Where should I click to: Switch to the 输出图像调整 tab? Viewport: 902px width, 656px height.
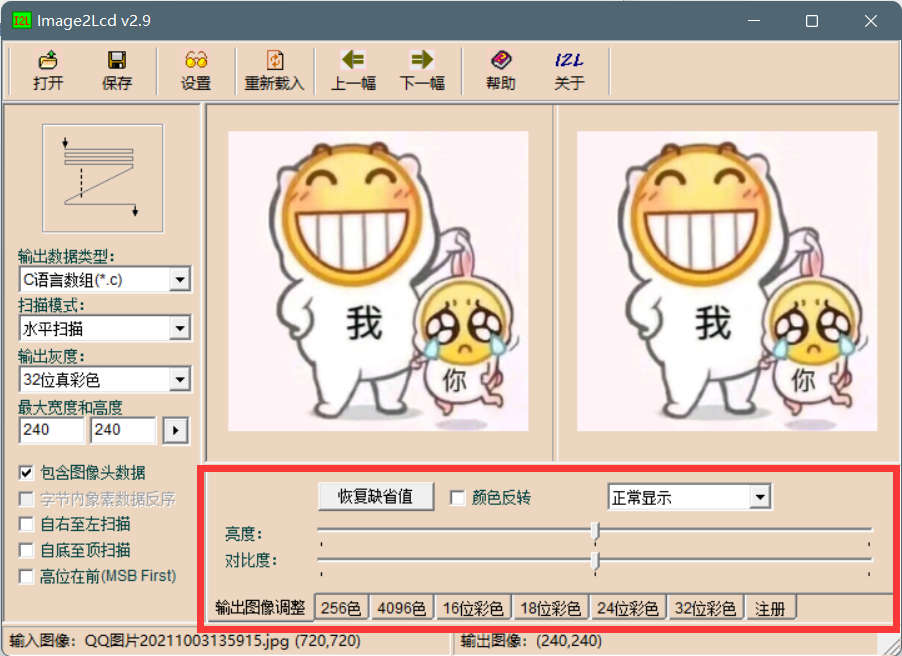(x=260, y=608)
